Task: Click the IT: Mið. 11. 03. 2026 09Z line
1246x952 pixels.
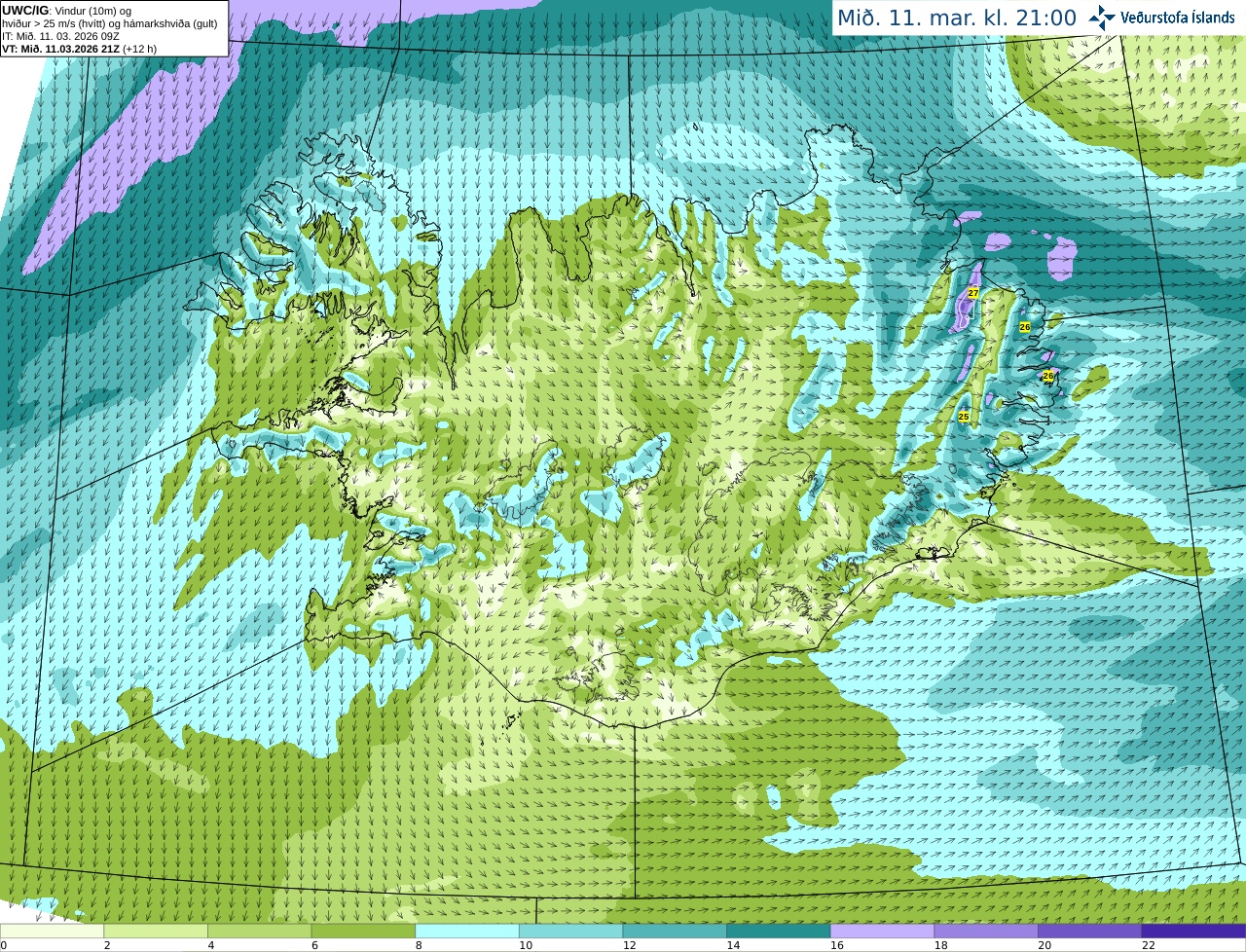Action: tap(60, 36)
